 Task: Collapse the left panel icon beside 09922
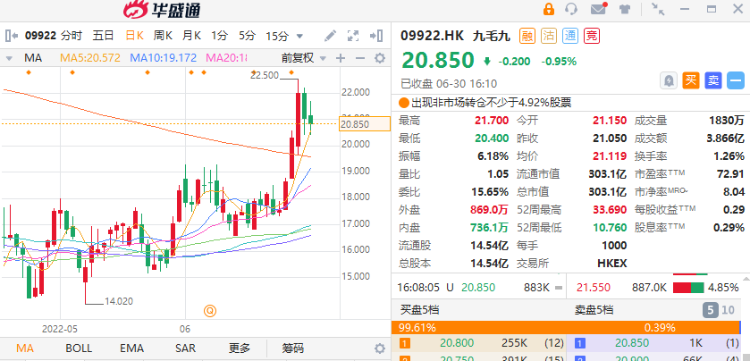pyautogui.click(x=11, y=35)
